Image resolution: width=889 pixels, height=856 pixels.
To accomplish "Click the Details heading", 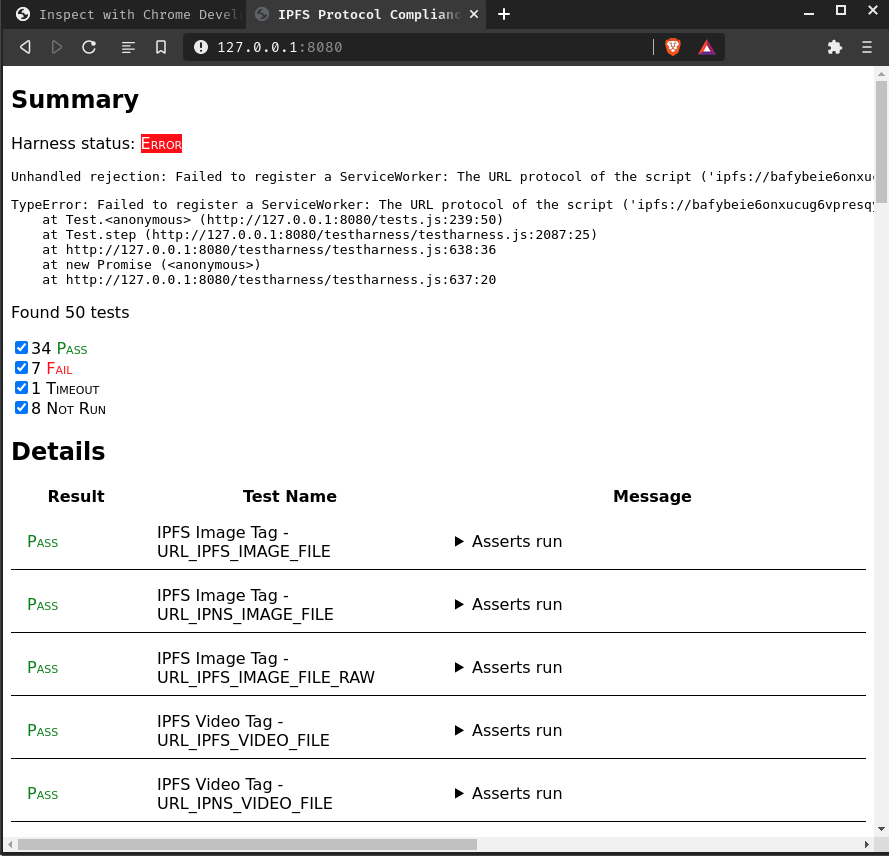I will [58, 451].
